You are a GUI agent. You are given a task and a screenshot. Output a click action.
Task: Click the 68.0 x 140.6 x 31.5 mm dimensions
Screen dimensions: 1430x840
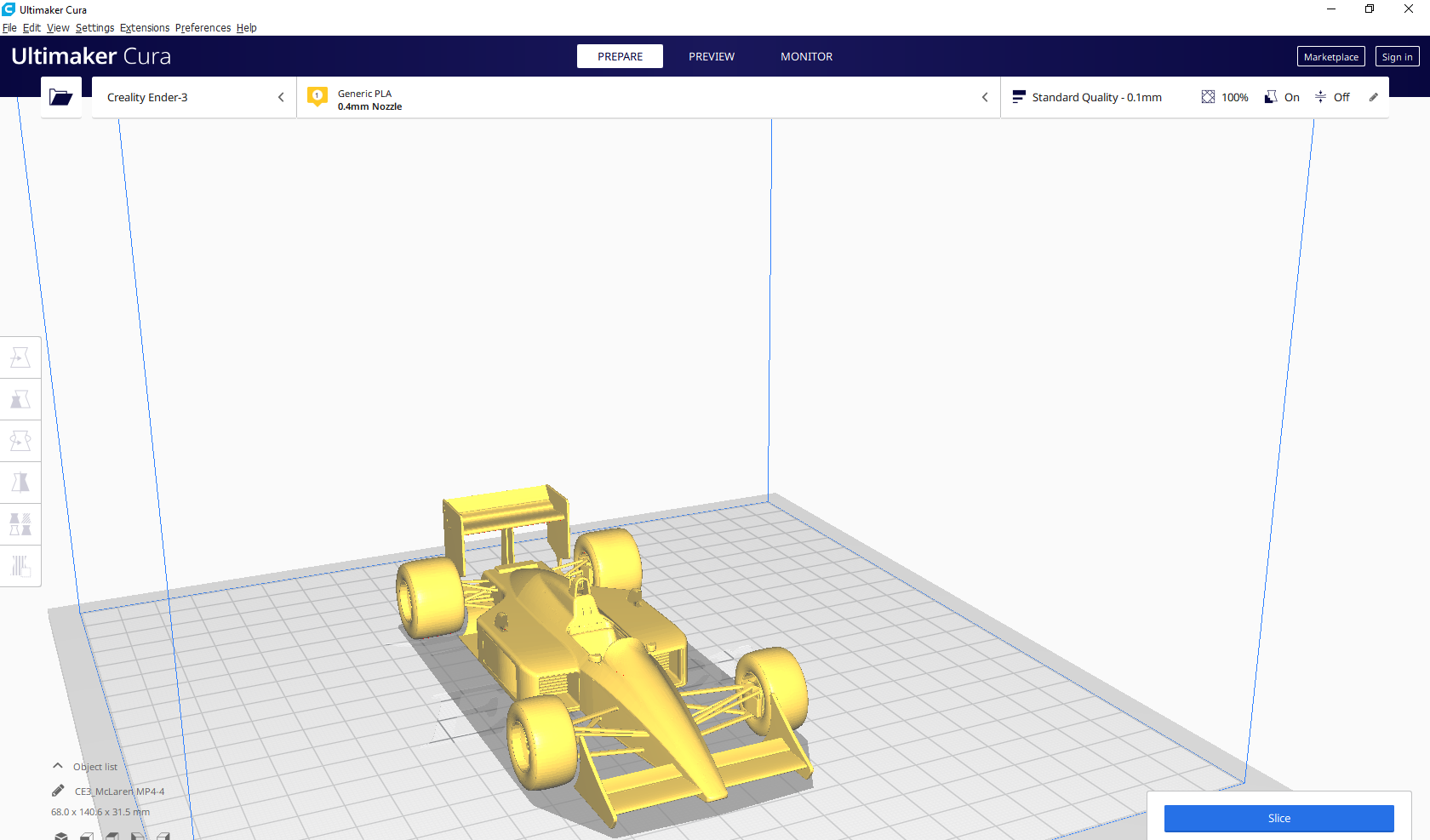click(x=100, y=812)
